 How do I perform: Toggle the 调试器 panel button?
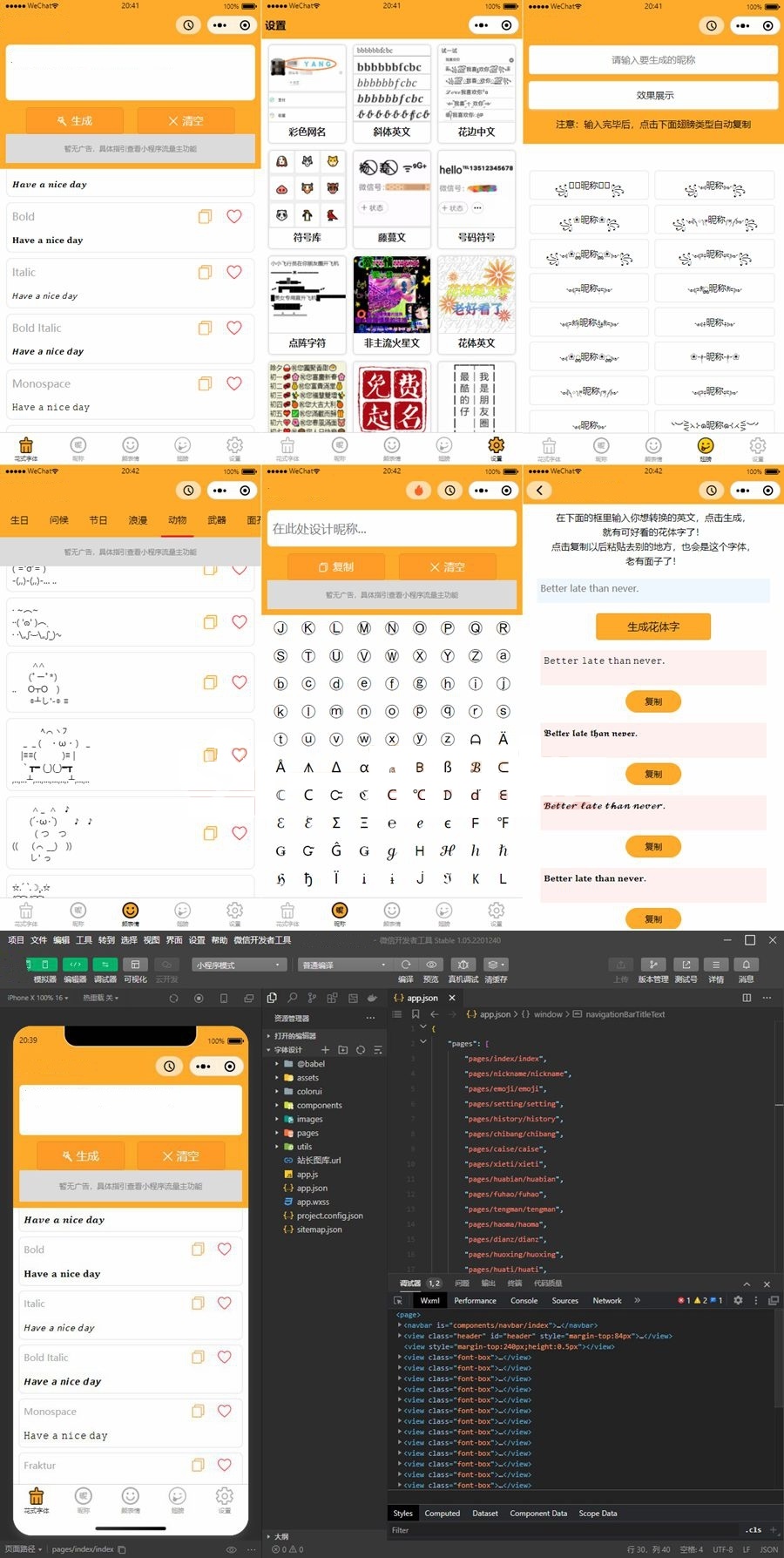click(x=105, y=965)
